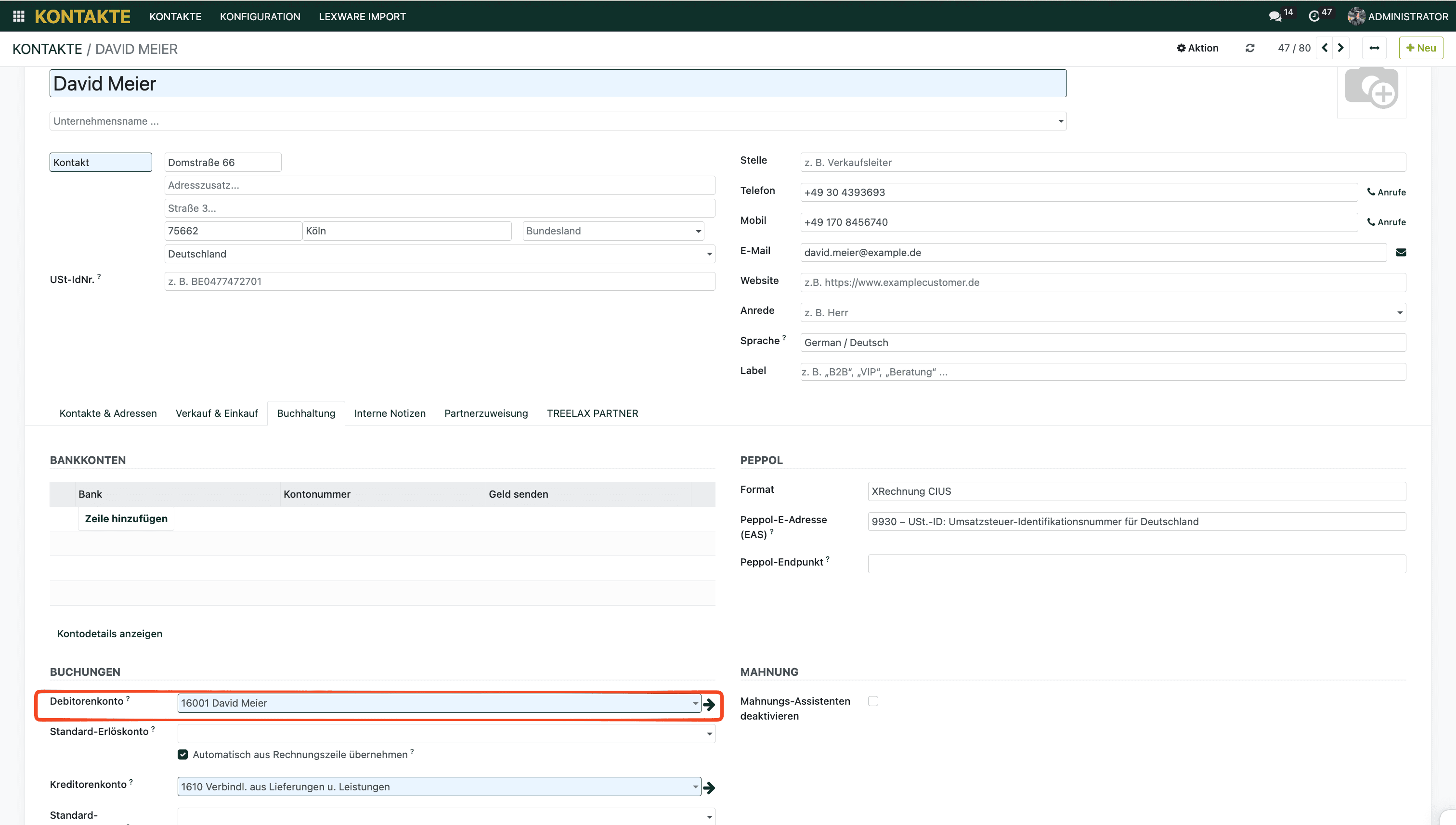Go to next contact record arrow
This screenshot has width=1456, height=825.
pos(1340,48)
